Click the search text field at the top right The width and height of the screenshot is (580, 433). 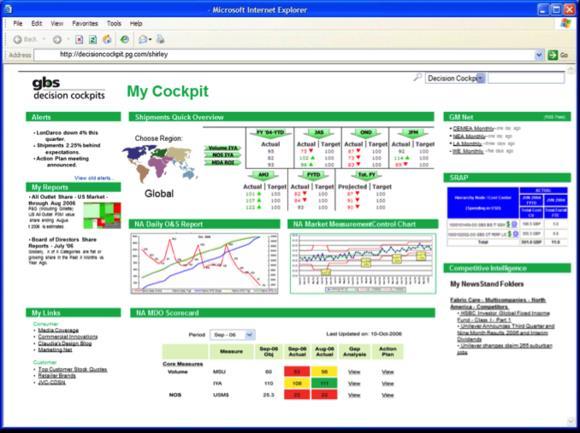click(526, 78)
